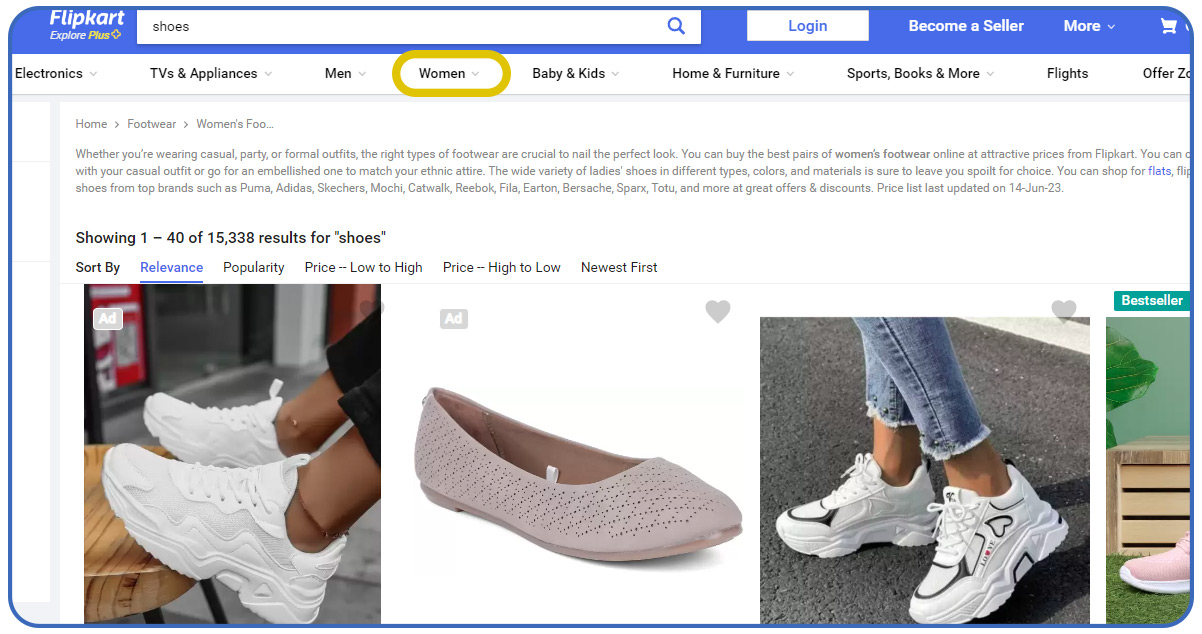Open the white sneakers product image
The width and height of the screenshot is (1202, 634).
232,454
